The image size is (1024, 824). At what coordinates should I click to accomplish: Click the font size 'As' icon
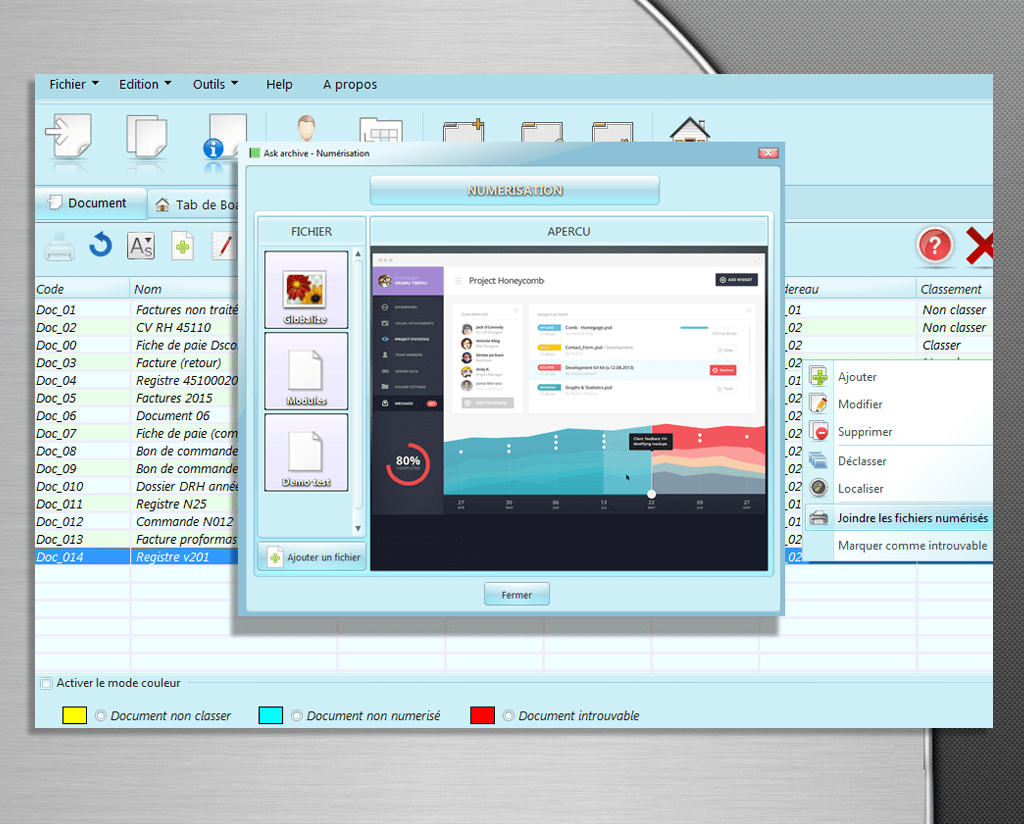(141, 246)
